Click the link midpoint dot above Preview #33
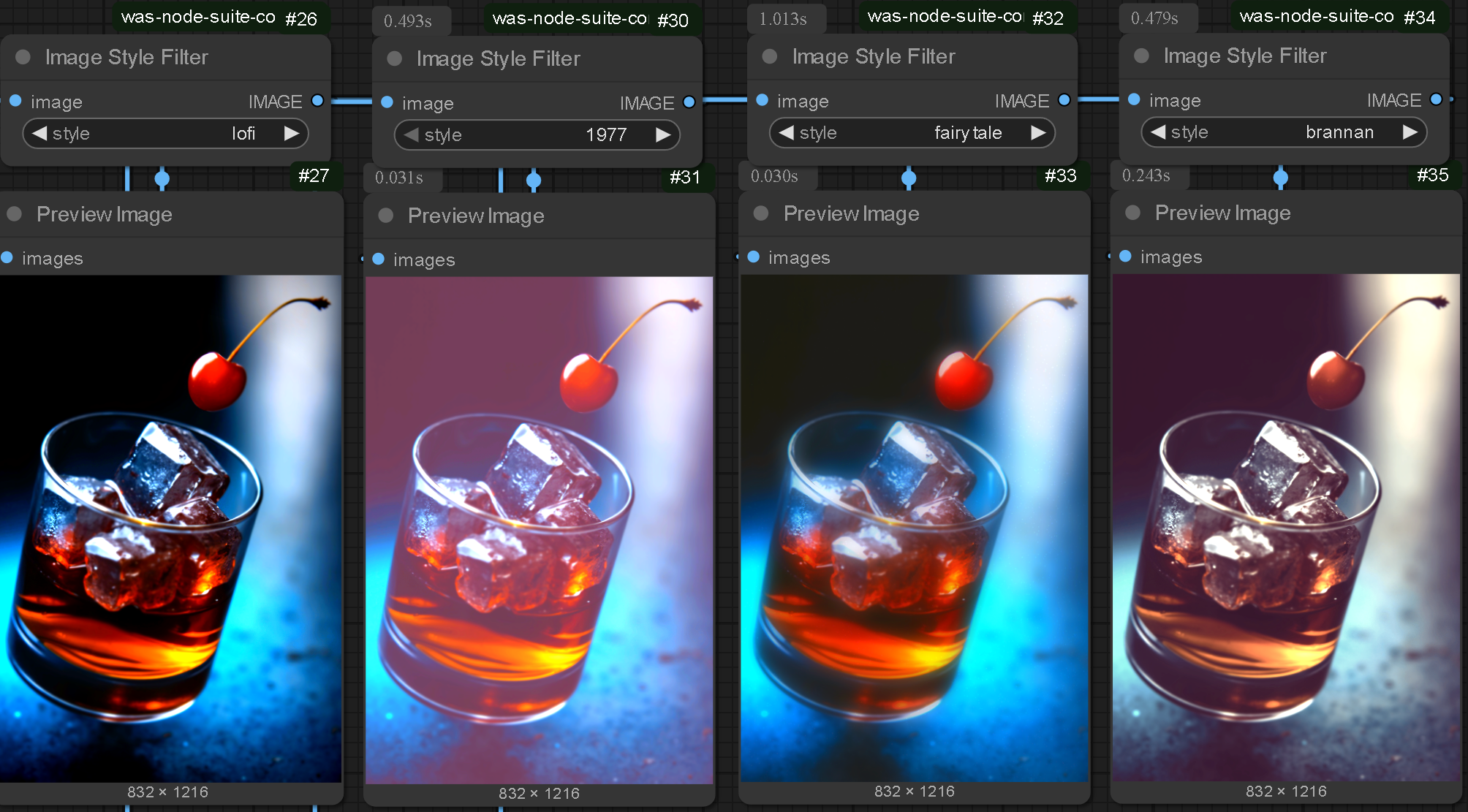 909,178
